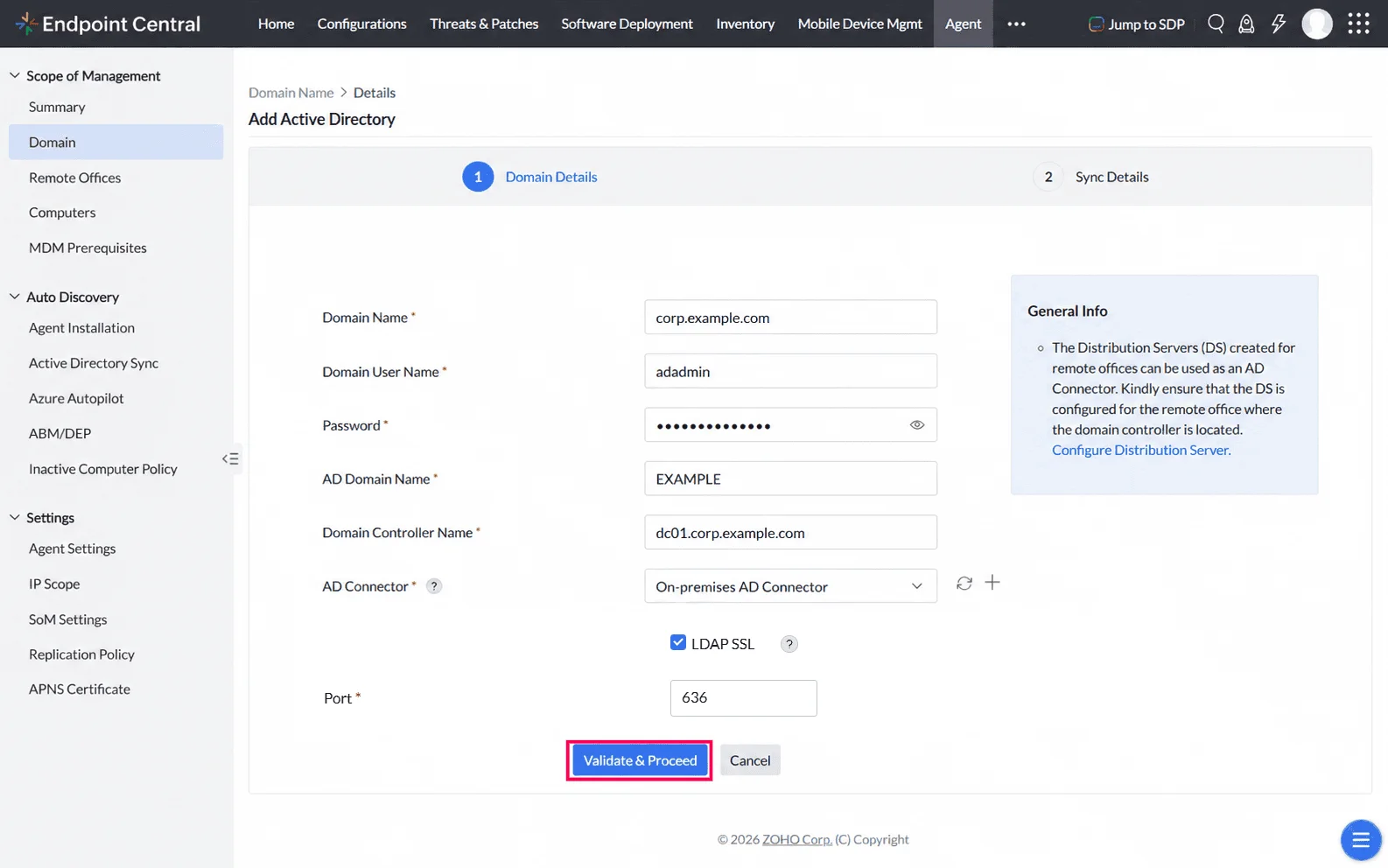Open the search magnifier icon
This screenshot has width=1388, height=868.
(x=1216, y=24)
